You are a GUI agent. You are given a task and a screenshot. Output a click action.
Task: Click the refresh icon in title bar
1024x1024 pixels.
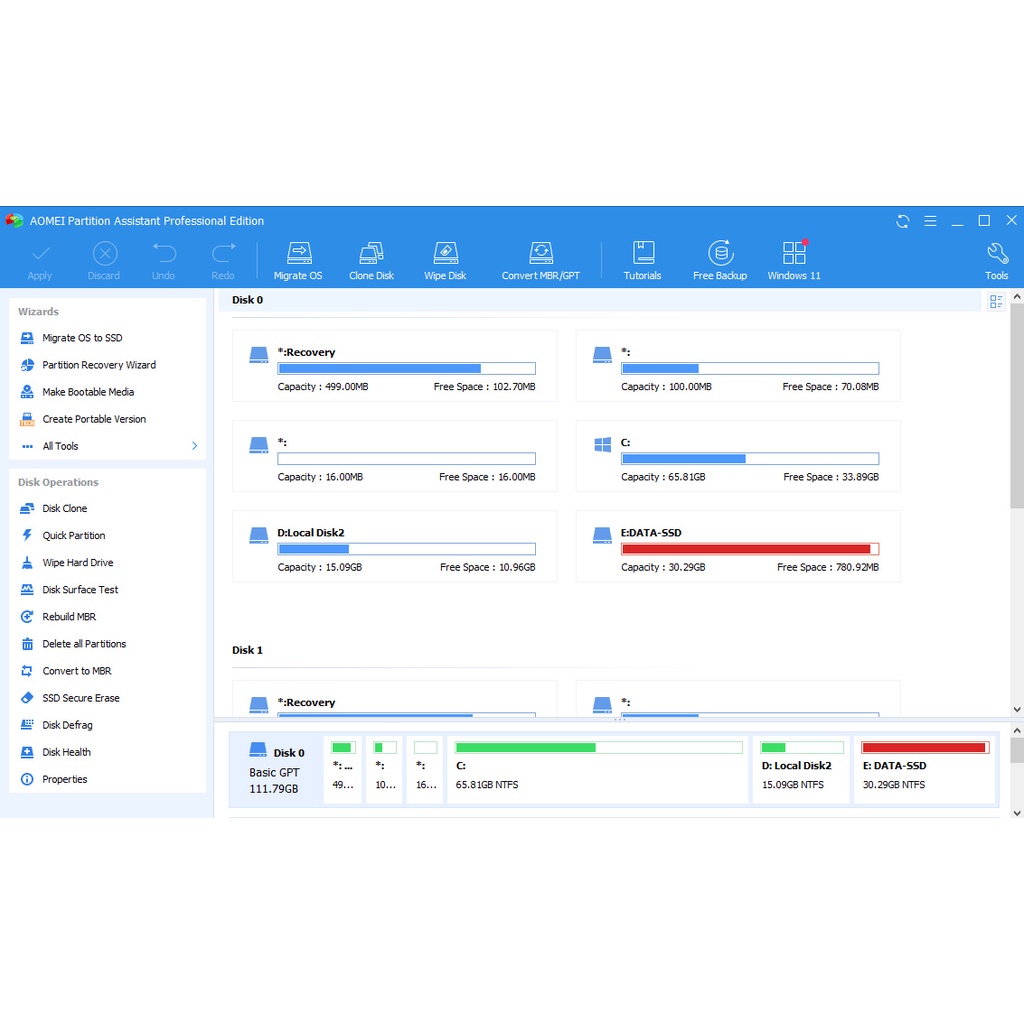point(903,221)
